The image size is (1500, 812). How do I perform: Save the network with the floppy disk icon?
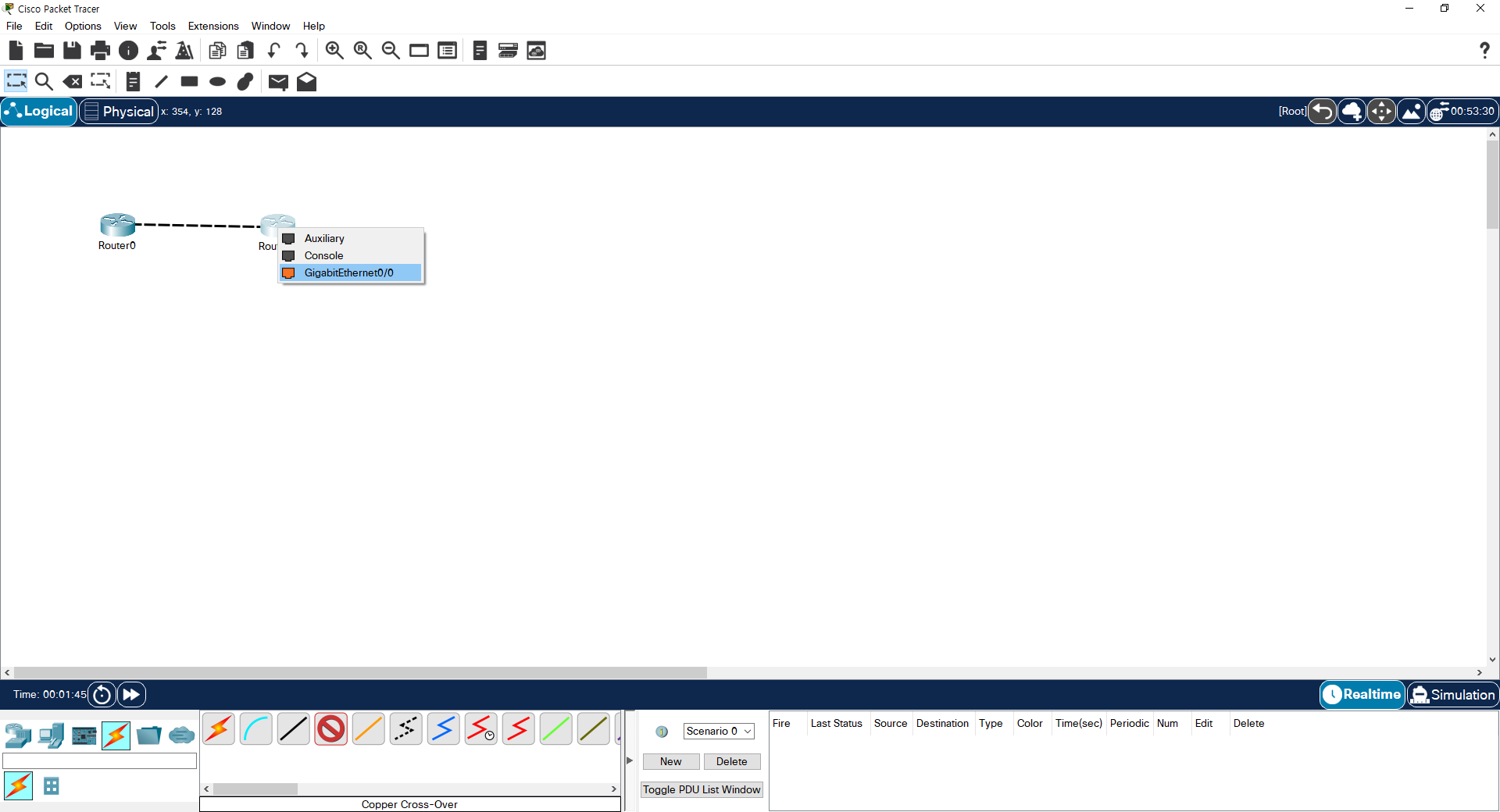[x=72, y=51]
